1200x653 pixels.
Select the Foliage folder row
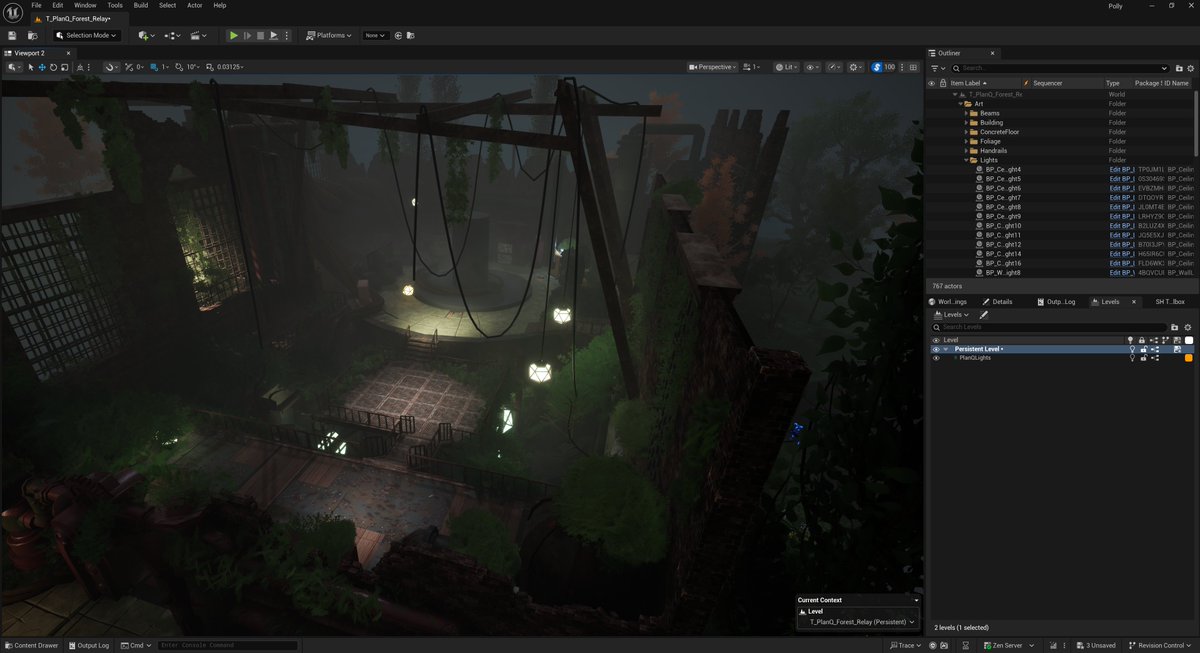(x=1061, y=141)
